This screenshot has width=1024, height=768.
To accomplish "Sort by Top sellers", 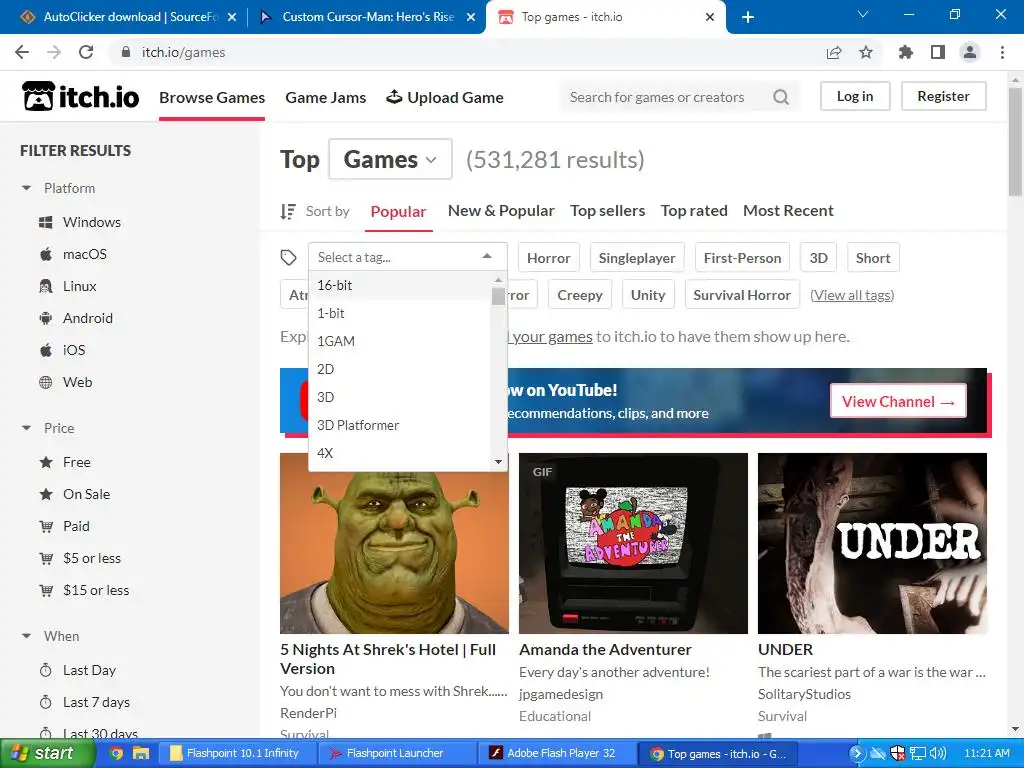I will pyautogui.click(x=607, y=211).
